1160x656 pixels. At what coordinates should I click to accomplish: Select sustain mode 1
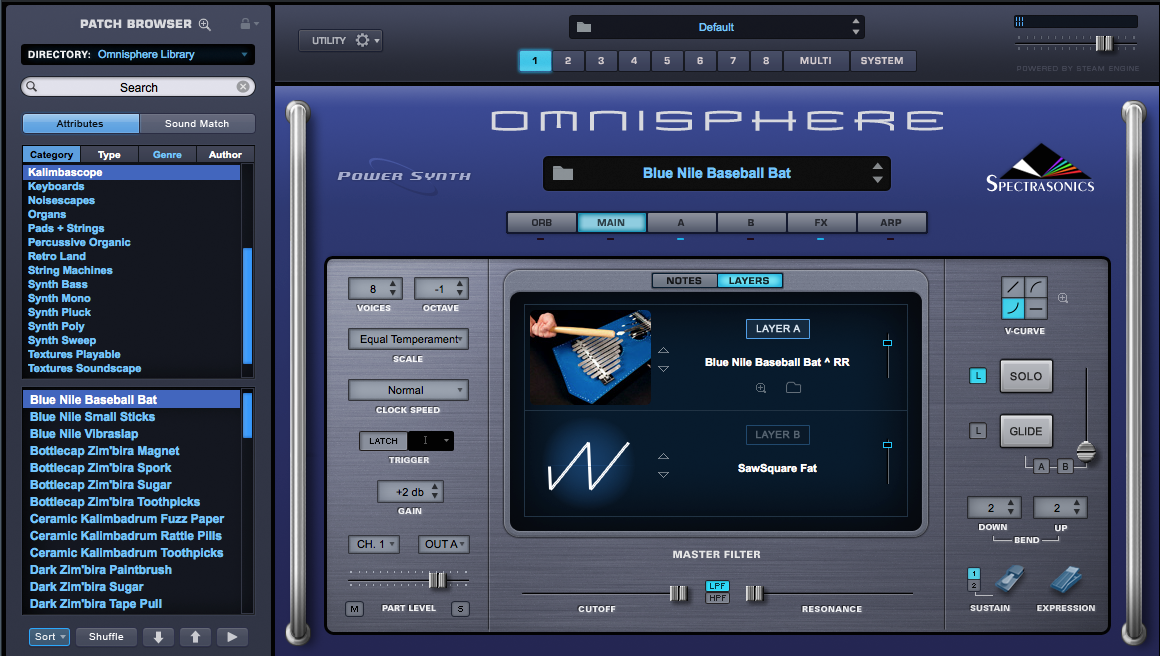click(x=974, y=574)
